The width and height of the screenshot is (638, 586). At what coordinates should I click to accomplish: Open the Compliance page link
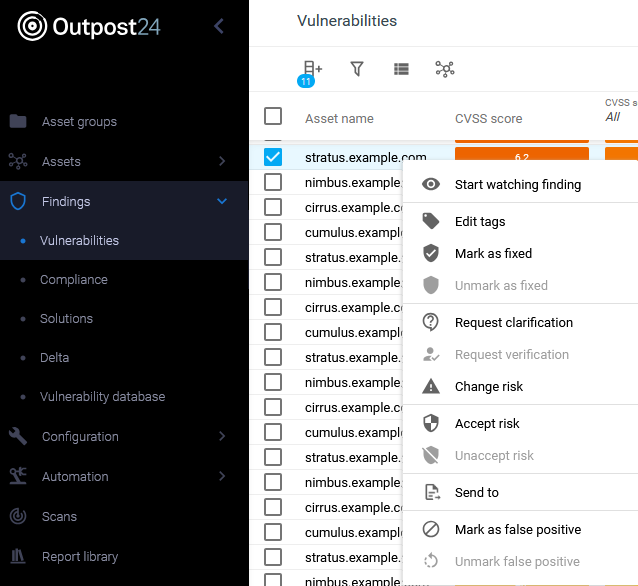coord(73,280)
